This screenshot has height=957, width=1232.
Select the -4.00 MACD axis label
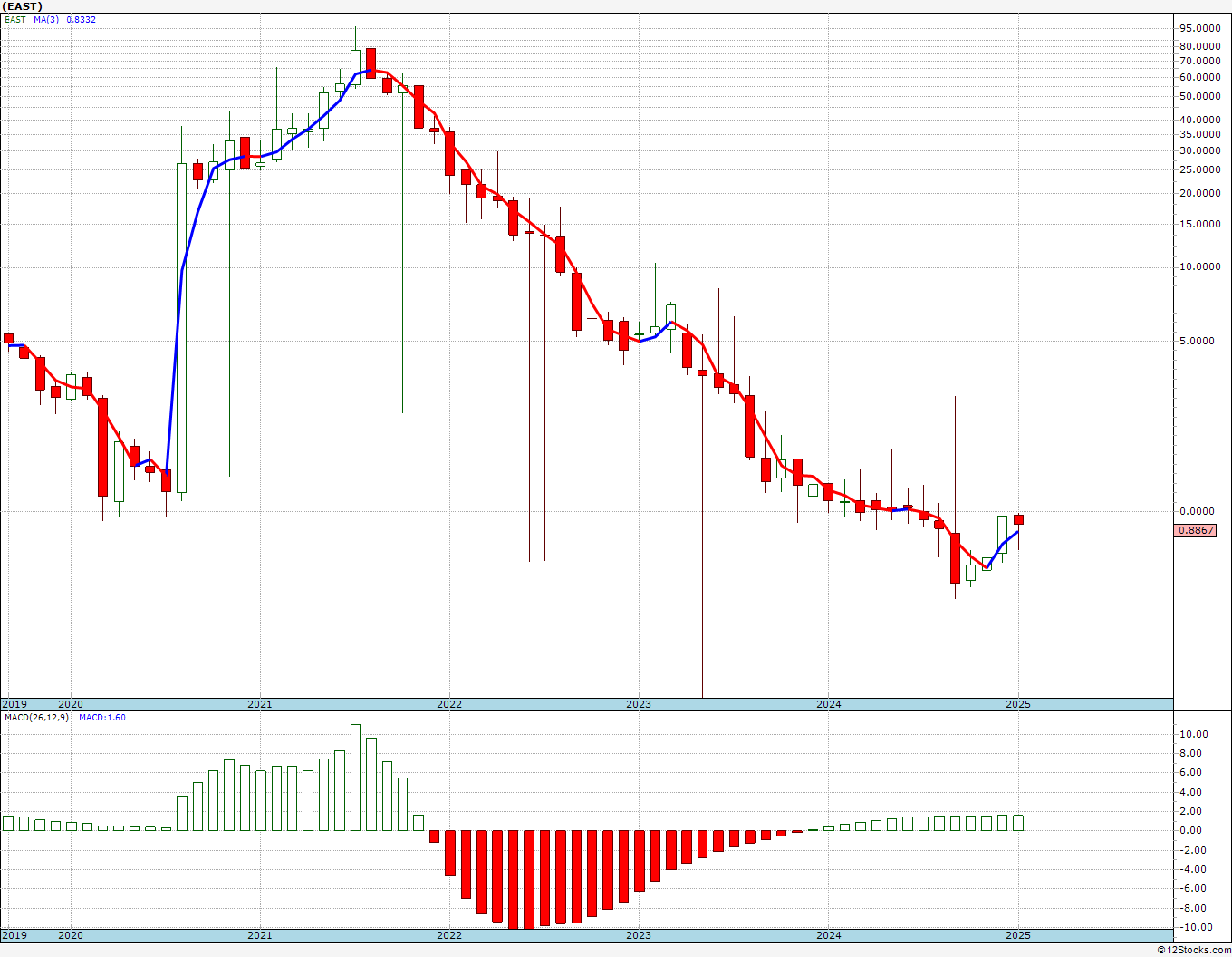point(1193,869)
